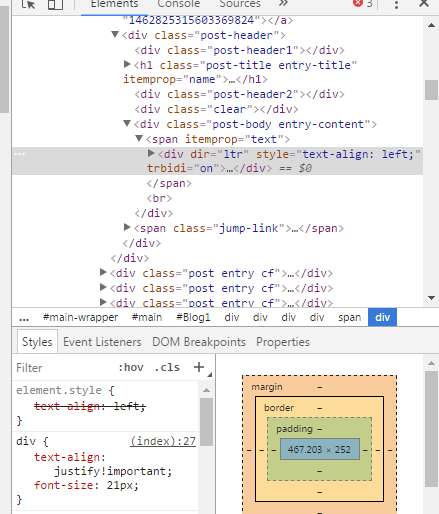
Task: Show more DevTools tabs chevron
Action: 283,4
